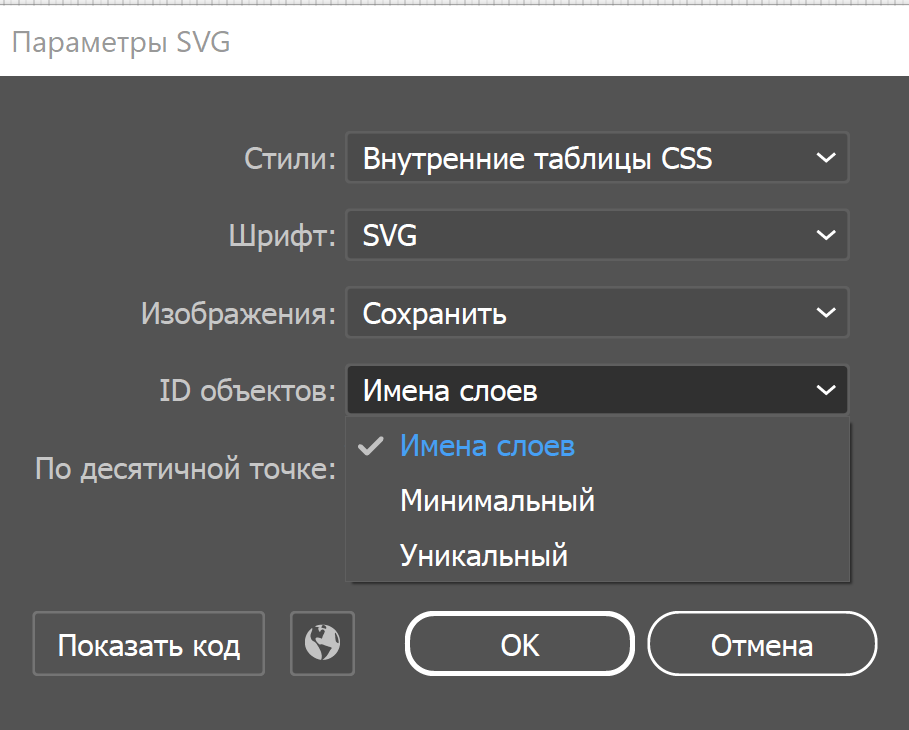Select the Минимальный option
This screenshot has width=909, height=730.
point(497,500)
